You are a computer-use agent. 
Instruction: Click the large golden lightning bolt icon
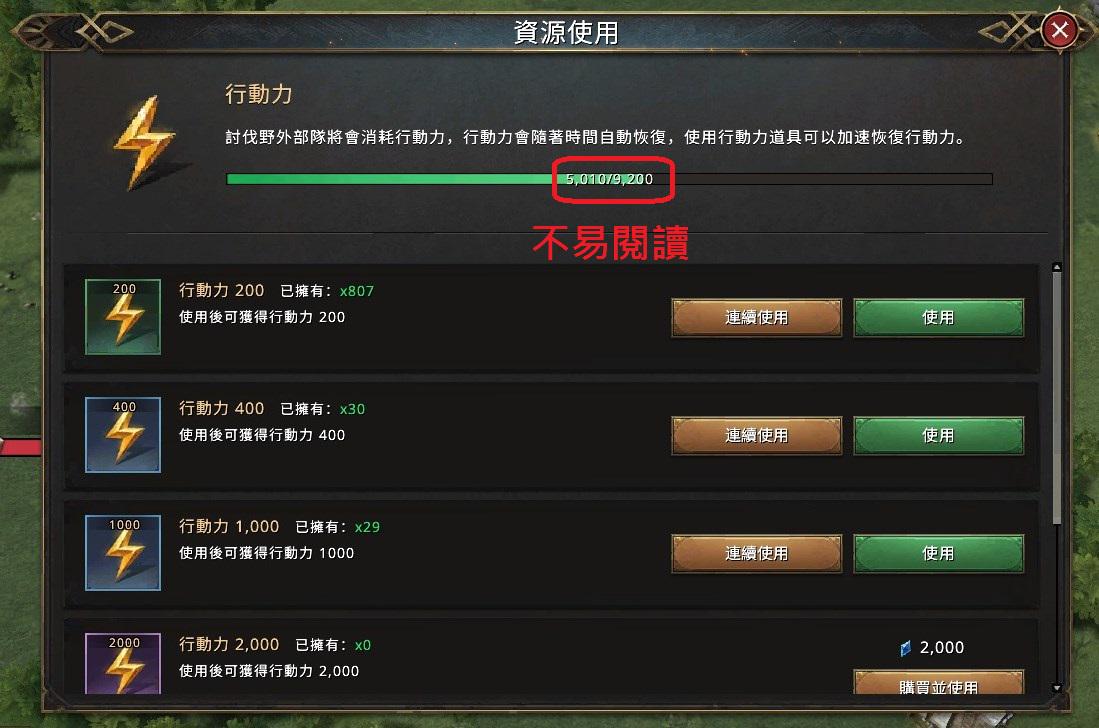click(x=144, y=143)
